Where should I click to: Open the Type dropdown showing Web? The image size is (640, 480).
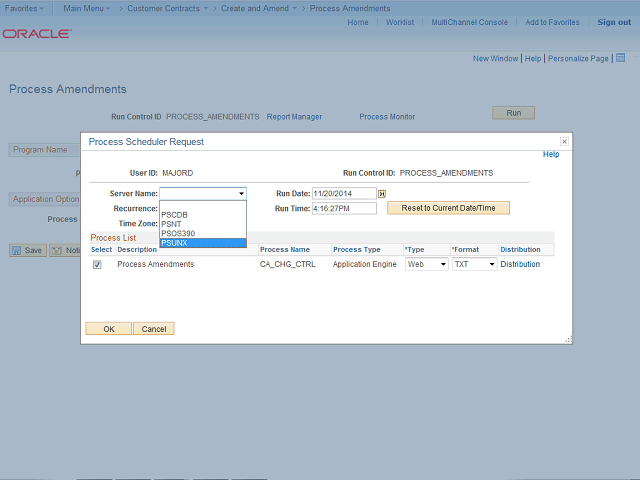(x=427, y=264)
